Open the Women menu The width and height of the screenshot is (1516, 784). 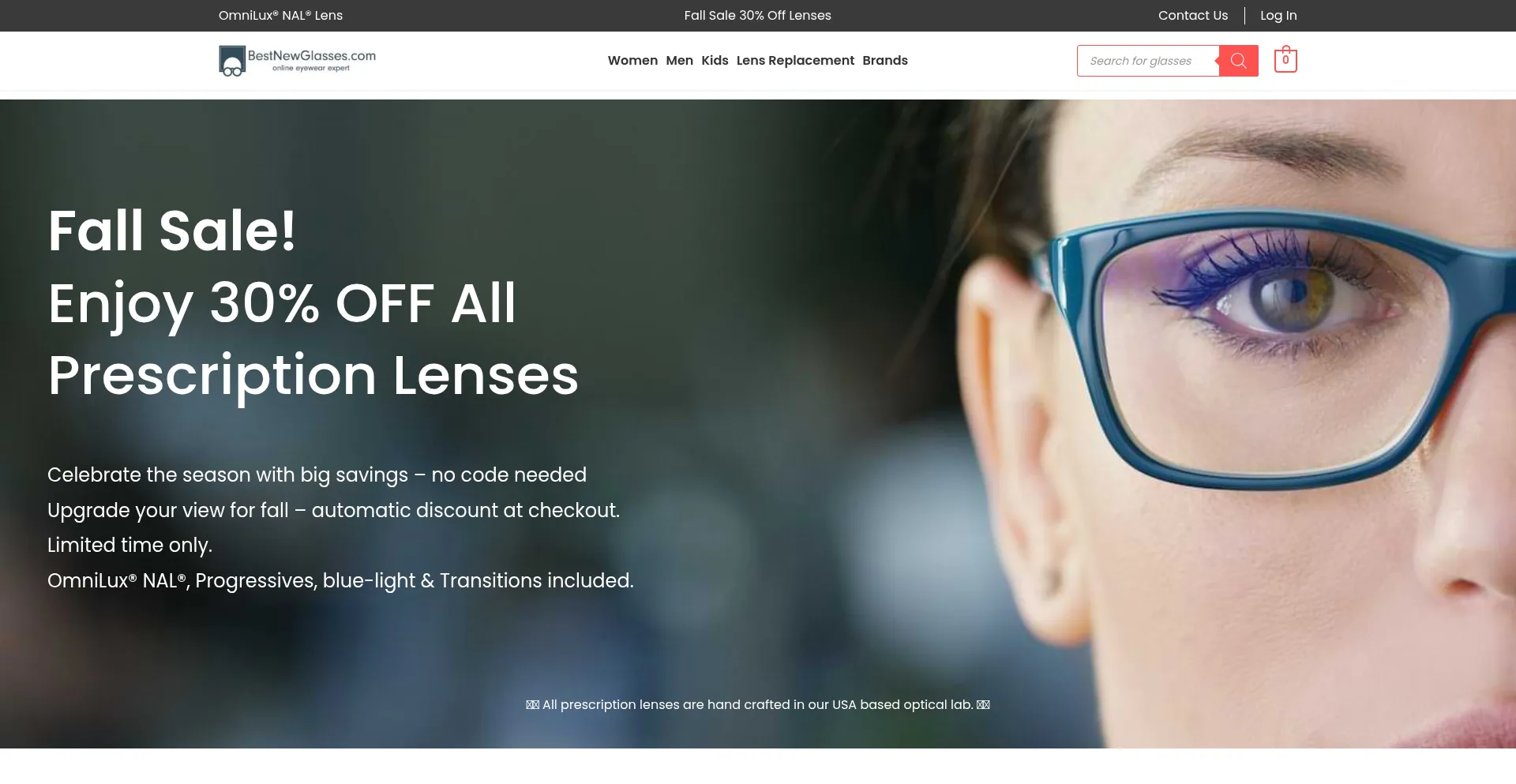pyautogui.click(x=632, y=61)
